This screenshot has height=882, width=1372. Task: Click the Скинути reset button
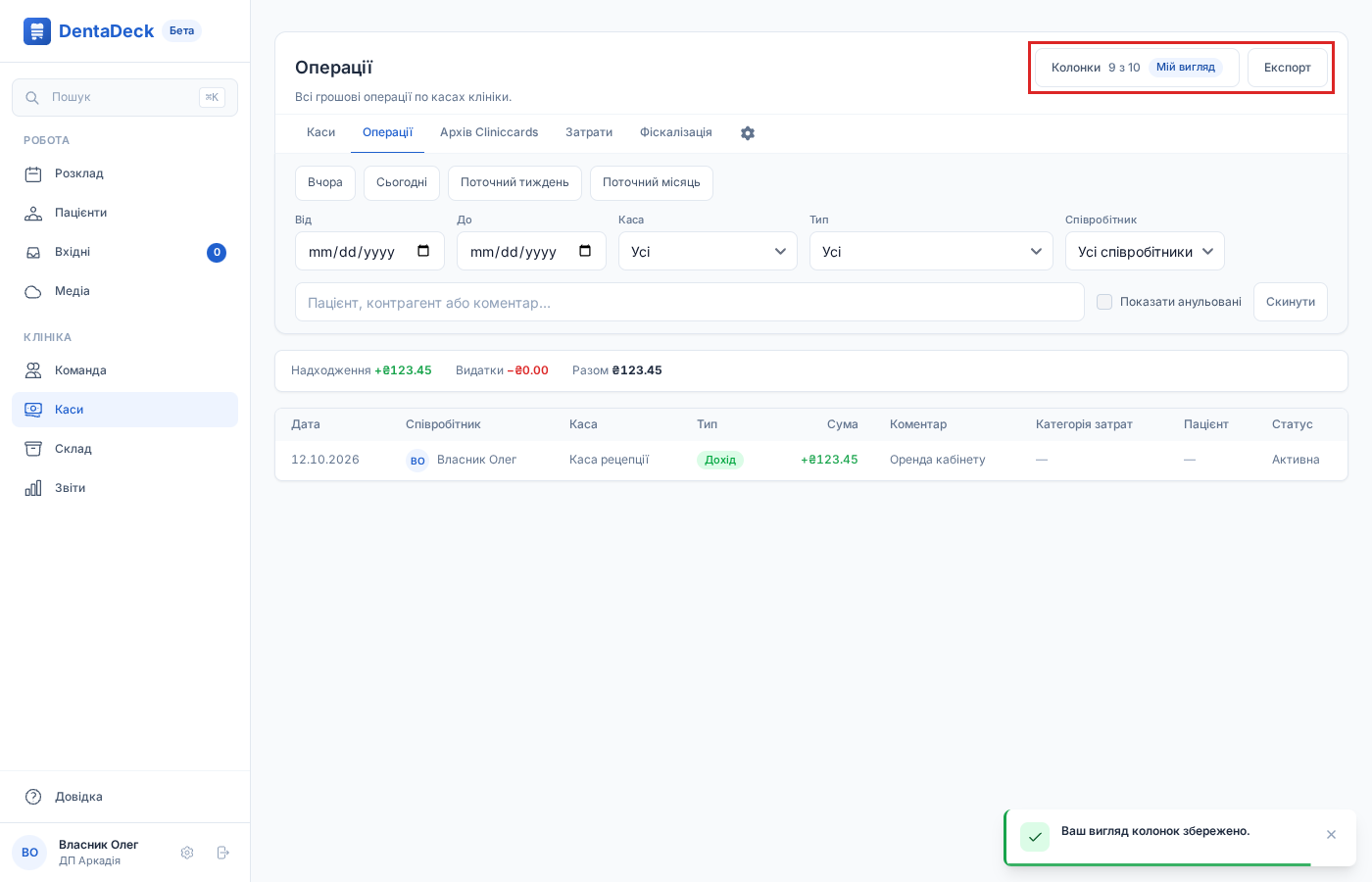coord(1291,302)
